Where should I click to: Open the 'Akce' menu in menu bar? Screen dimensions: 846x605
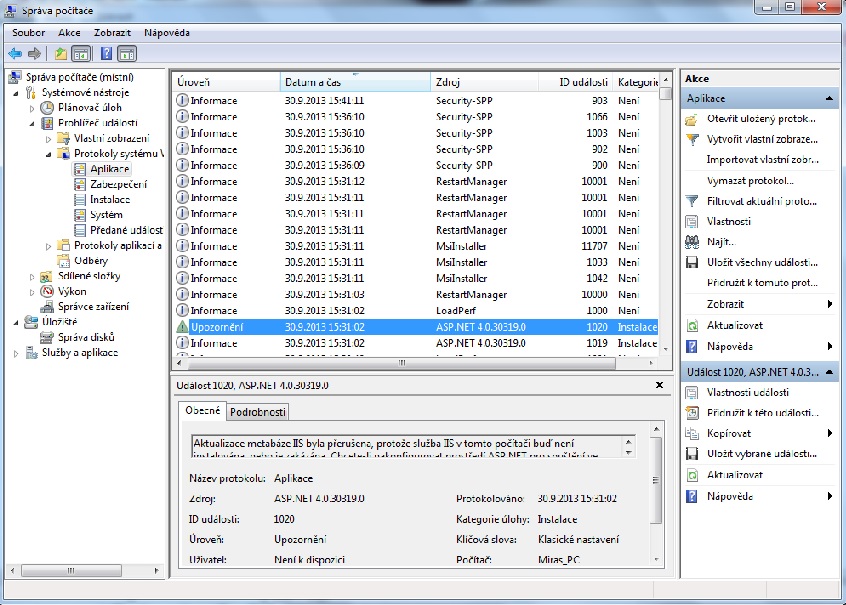pos(69,32)
